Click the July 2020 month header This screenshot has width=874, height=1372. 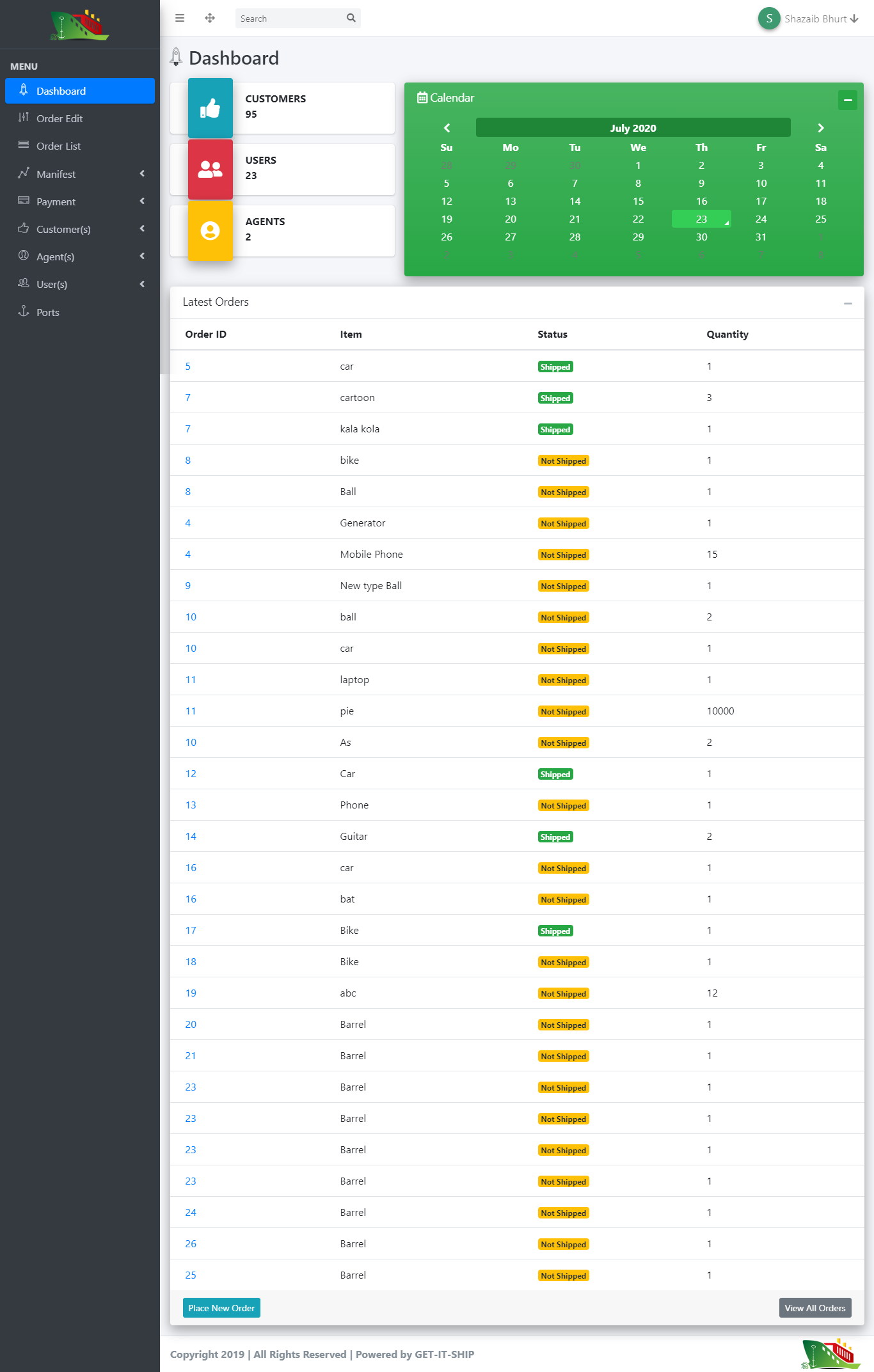[633, 128]
